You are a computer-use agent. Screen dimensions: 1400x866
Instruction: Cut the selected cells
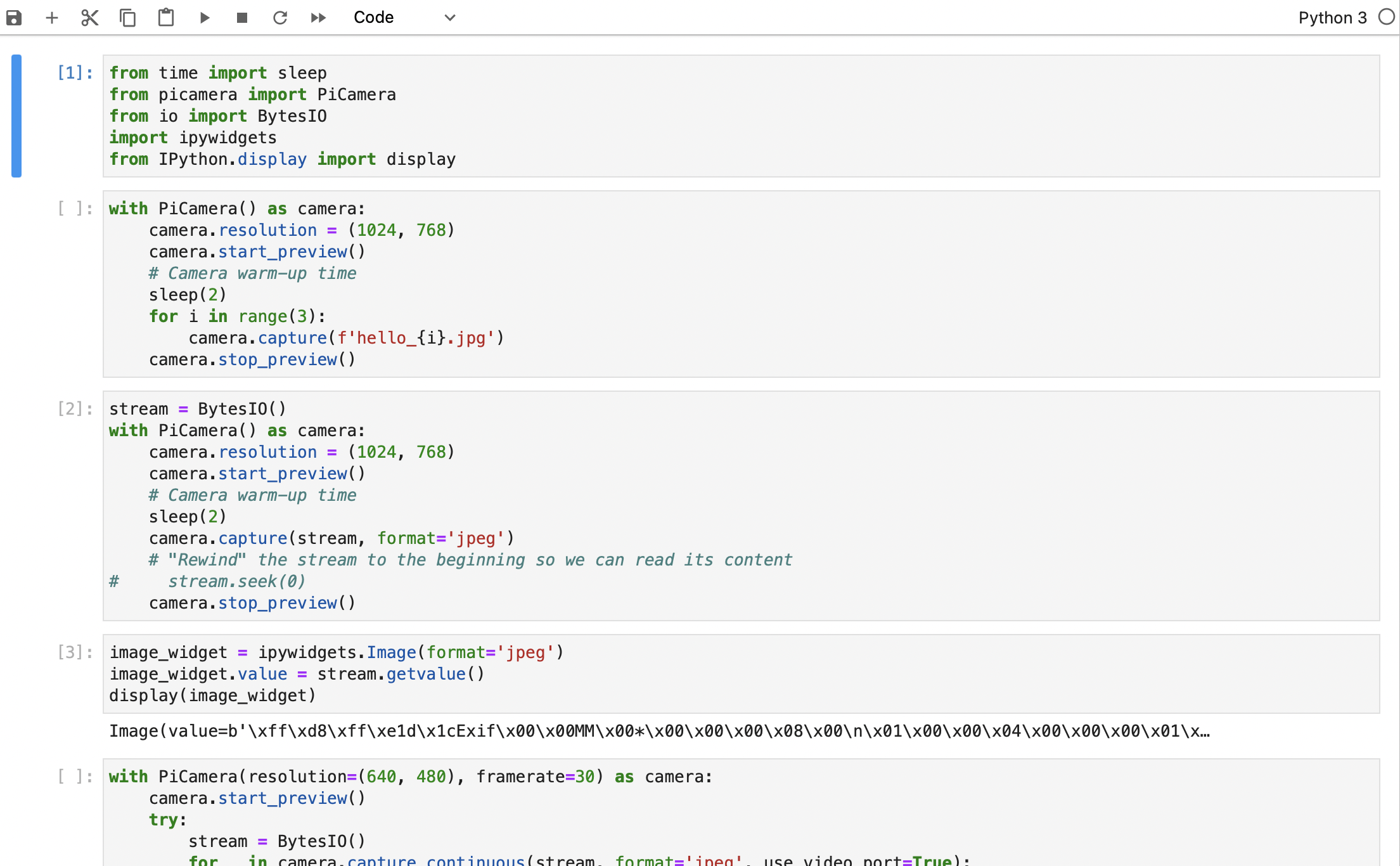(89, 18)
